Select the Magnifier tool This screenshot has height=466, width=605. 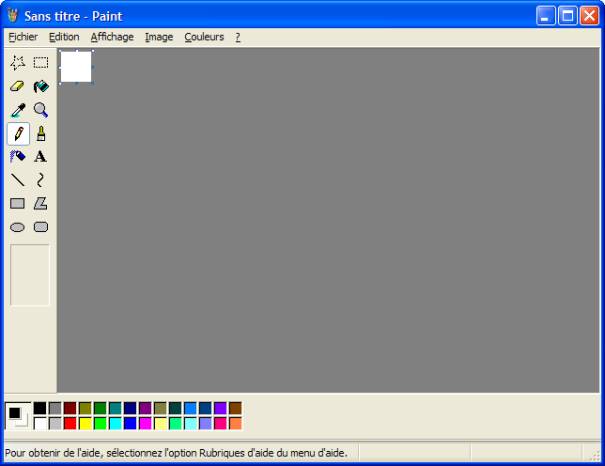click(41, 110)
